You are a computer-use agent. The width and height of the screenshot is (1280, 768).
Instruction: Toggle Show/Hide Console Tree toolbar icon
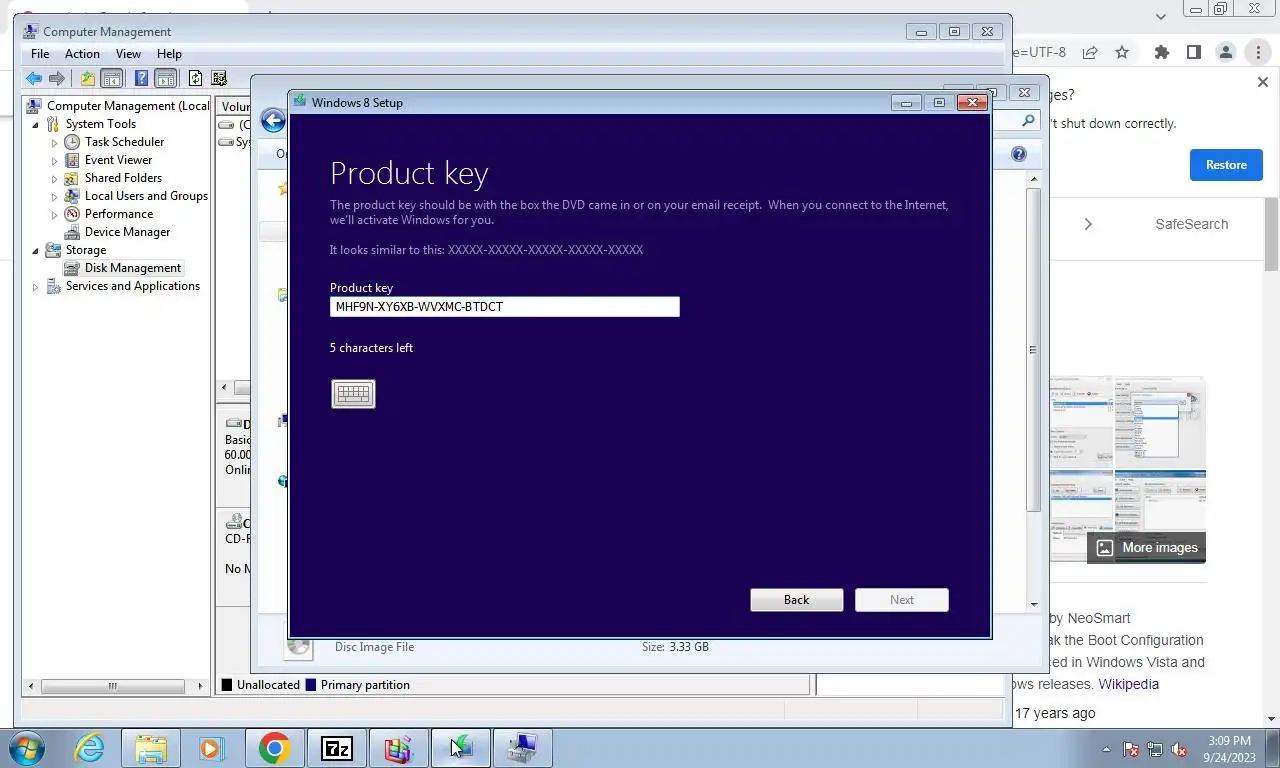111,78
